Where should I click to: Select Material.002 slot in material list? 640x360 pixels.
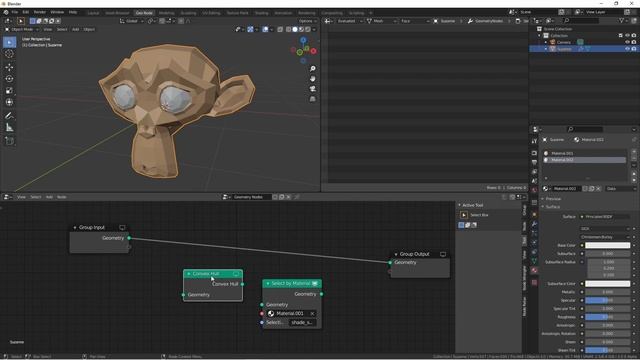[x=585, y=160]
